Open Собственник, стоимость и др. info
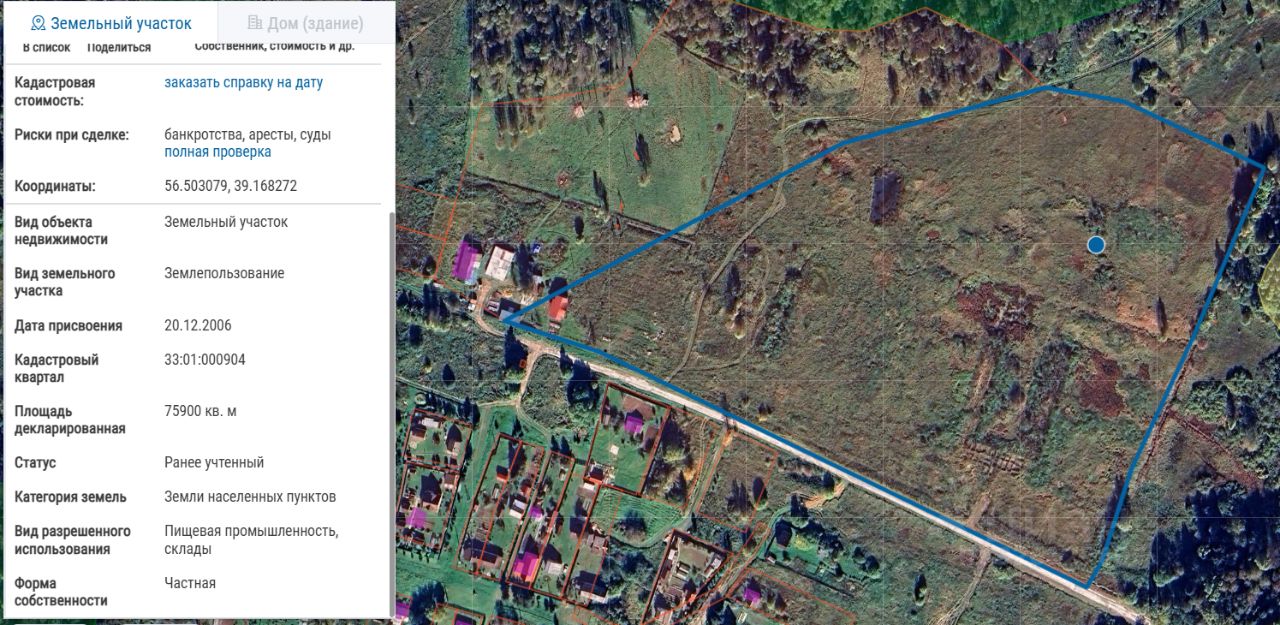Viewport: 1280px width, 625px height. pos(274,46)
